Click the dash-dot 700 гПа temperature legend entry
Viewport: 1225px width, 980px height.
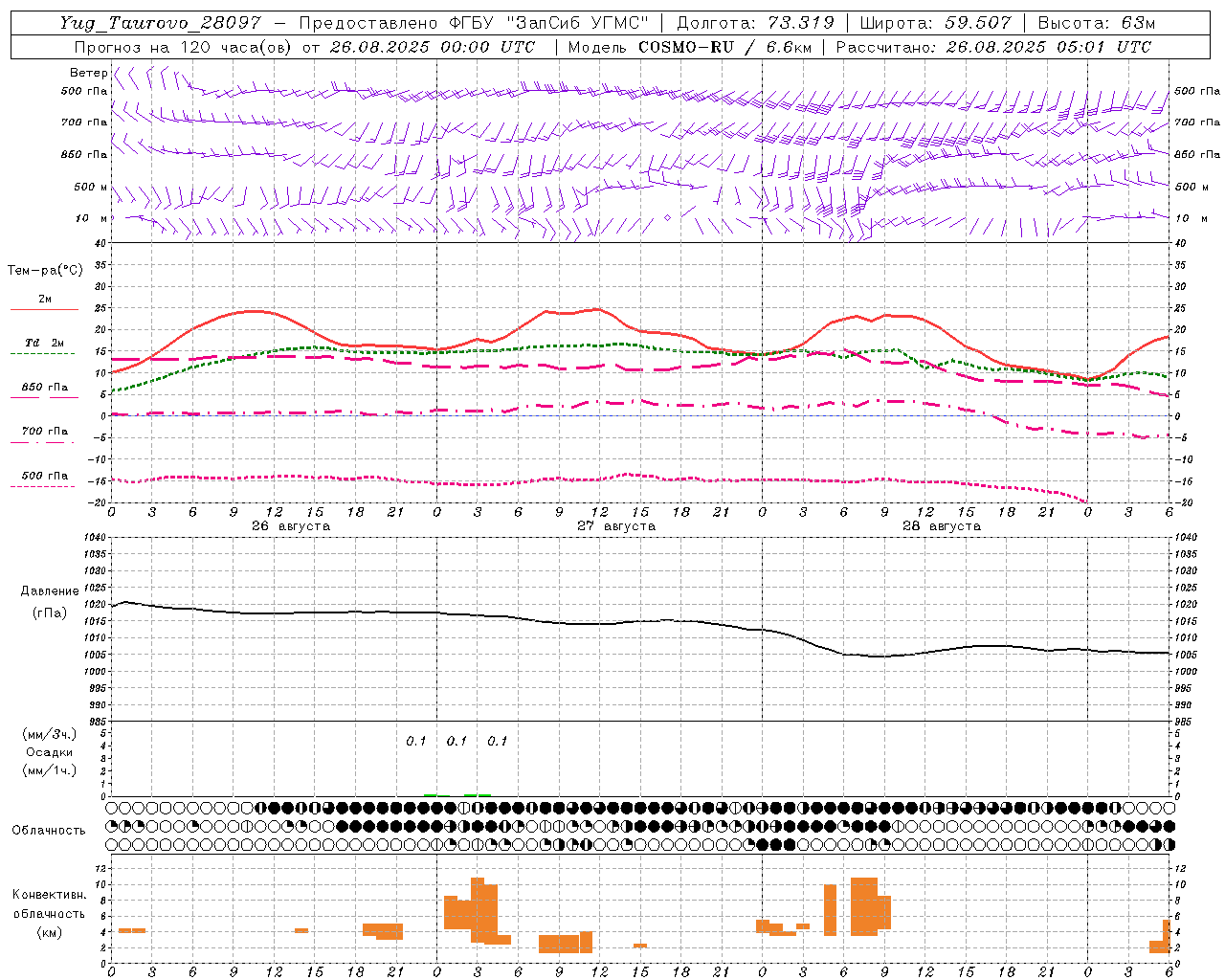tap(44, 432)
